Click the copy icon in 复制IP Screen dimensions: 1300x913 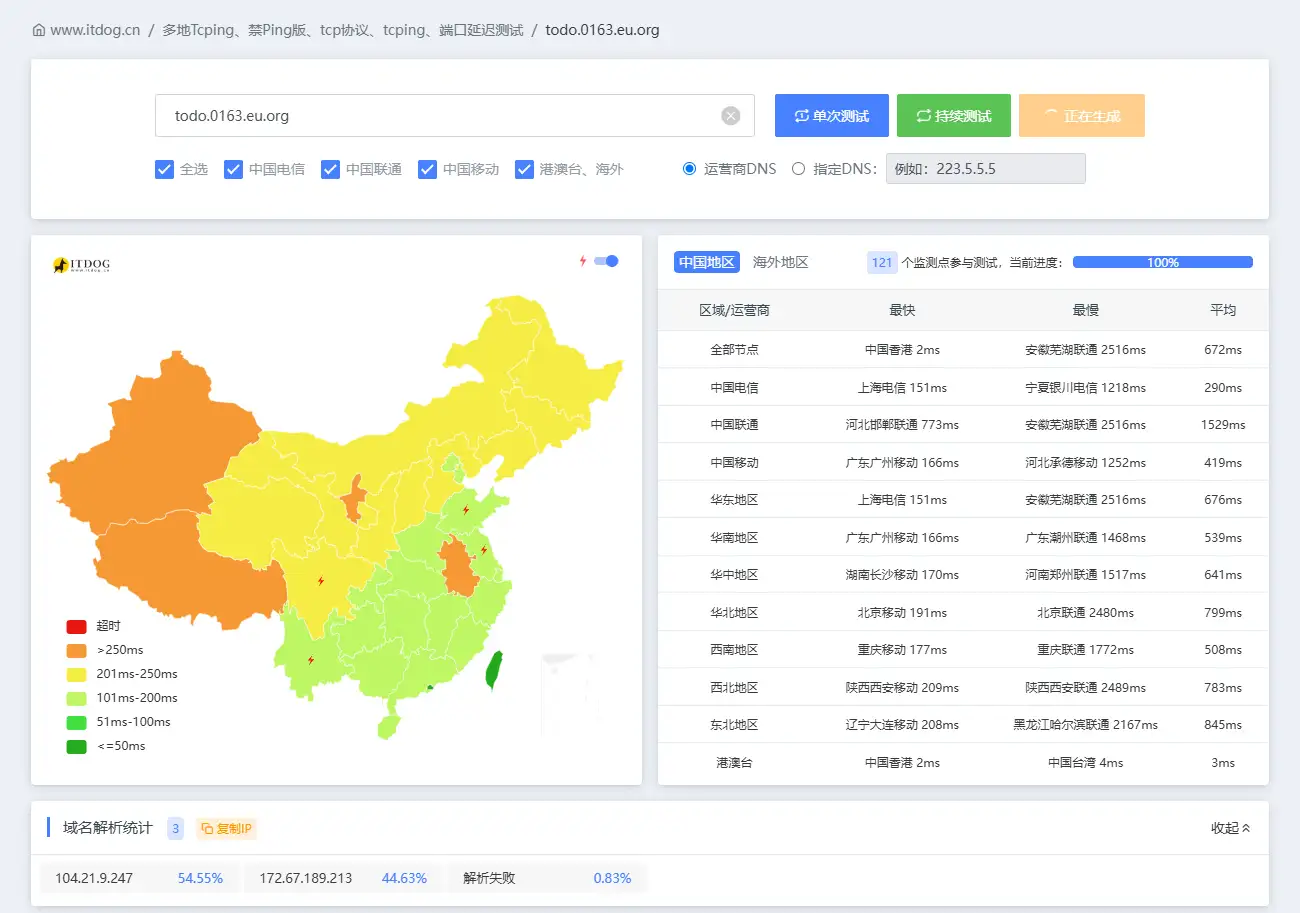click(207, 828)
